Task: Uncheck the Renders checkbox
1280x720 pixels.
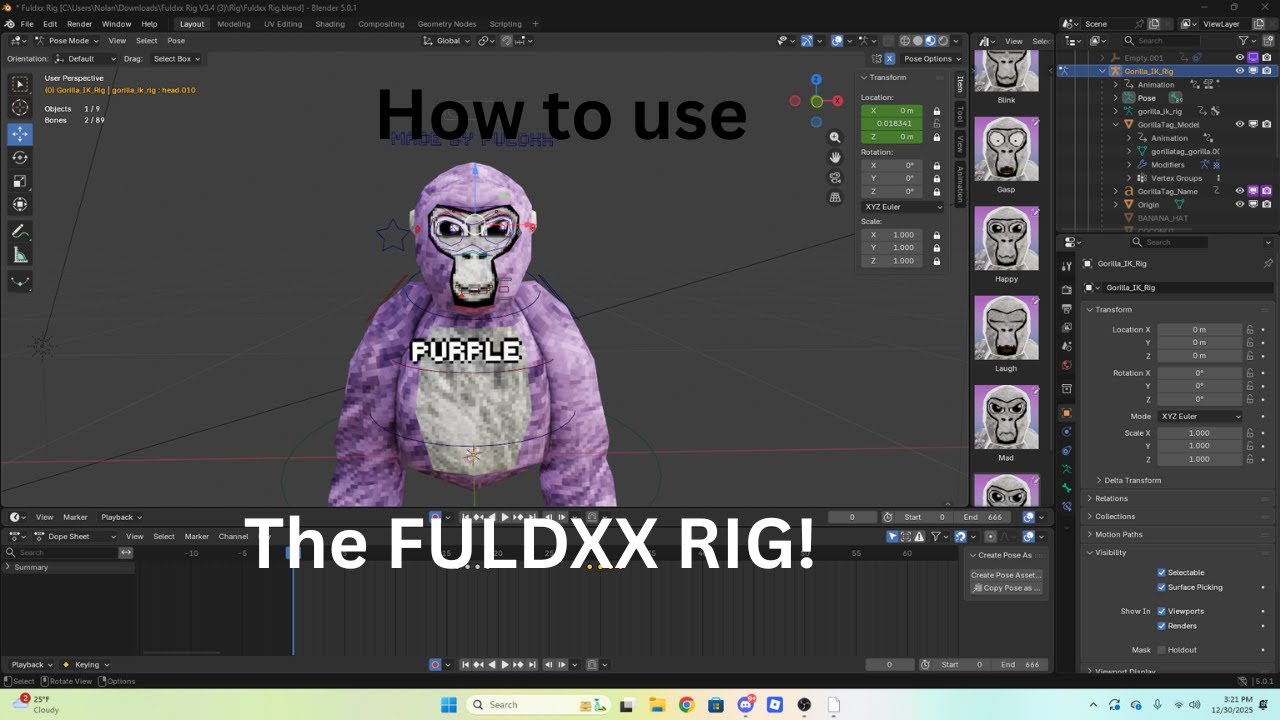Action: (1161, 626)
